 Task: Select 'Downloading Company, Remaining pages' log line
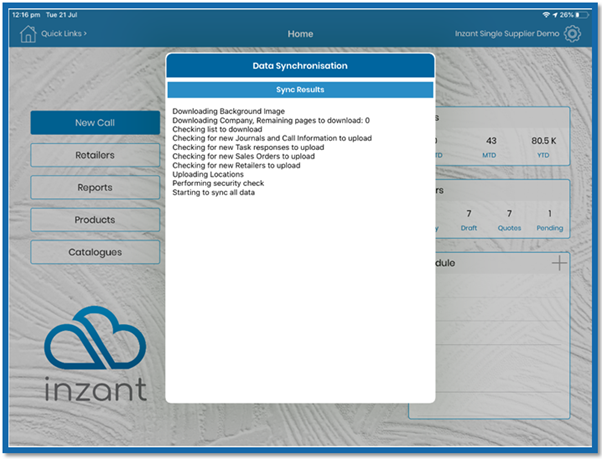(x=271, y=120)
